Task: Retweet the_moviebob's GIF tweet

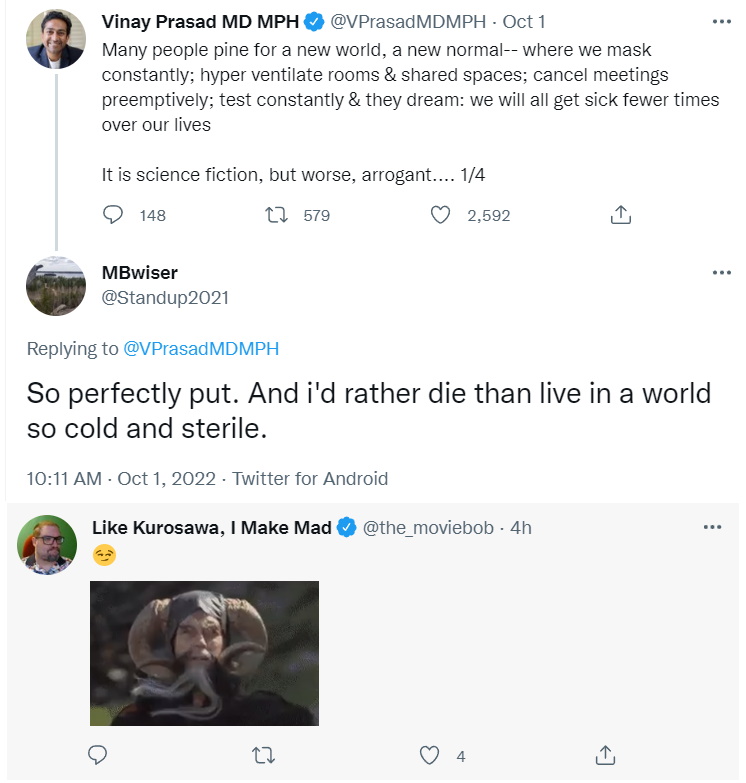Action: 263,755
